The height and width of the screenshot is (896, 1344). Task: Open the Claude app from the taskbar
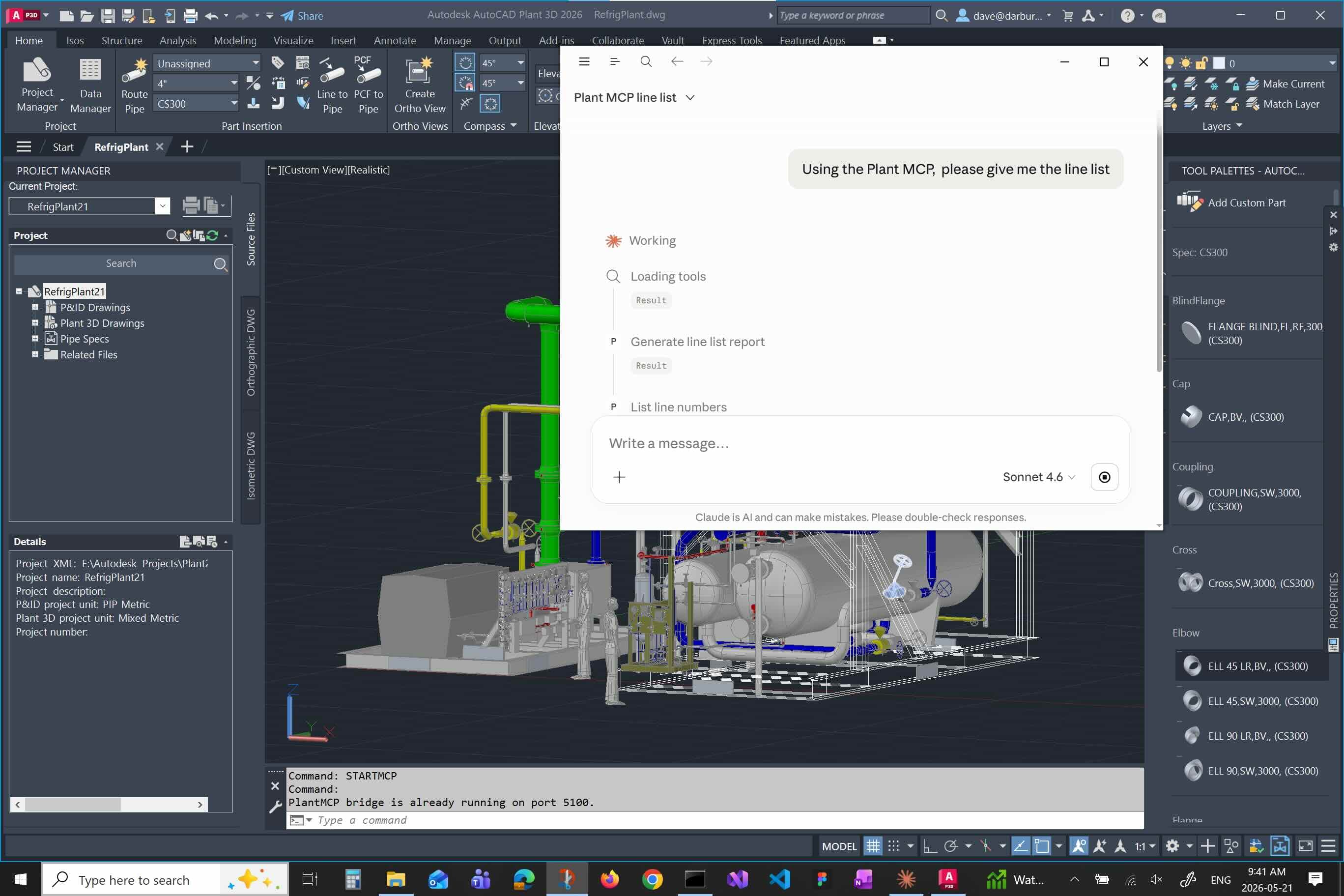906,879
